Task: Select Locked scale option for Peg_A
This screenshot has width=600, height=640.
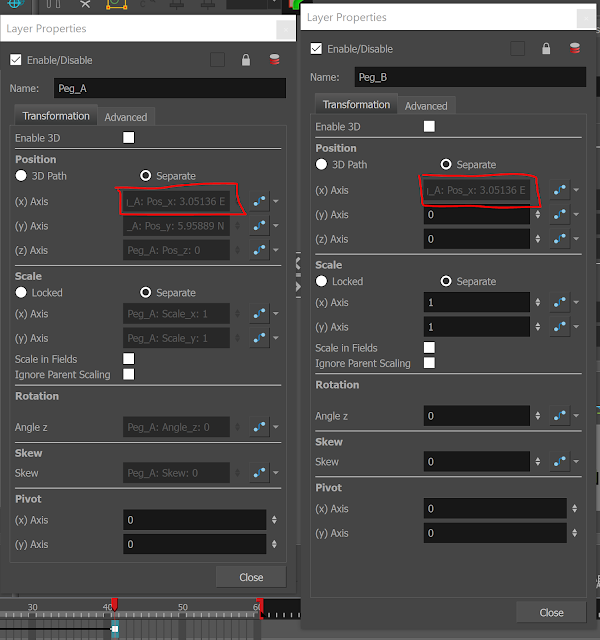Action: point(21,293)
